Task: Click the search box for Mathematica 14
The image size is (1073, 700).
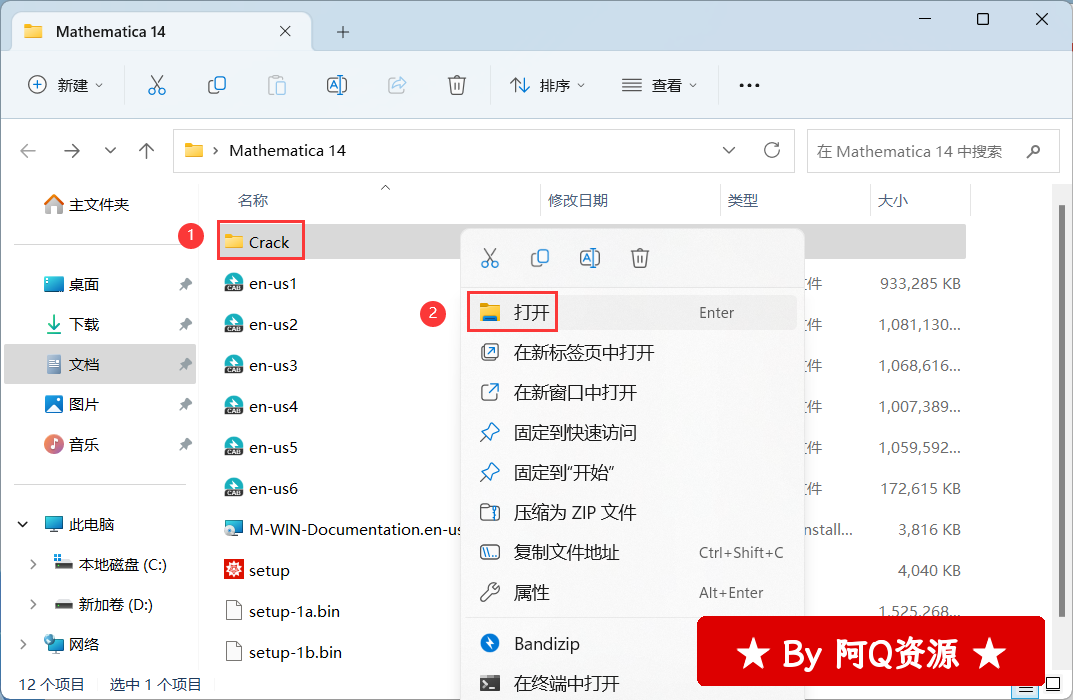Action: [x=933, y=151]
